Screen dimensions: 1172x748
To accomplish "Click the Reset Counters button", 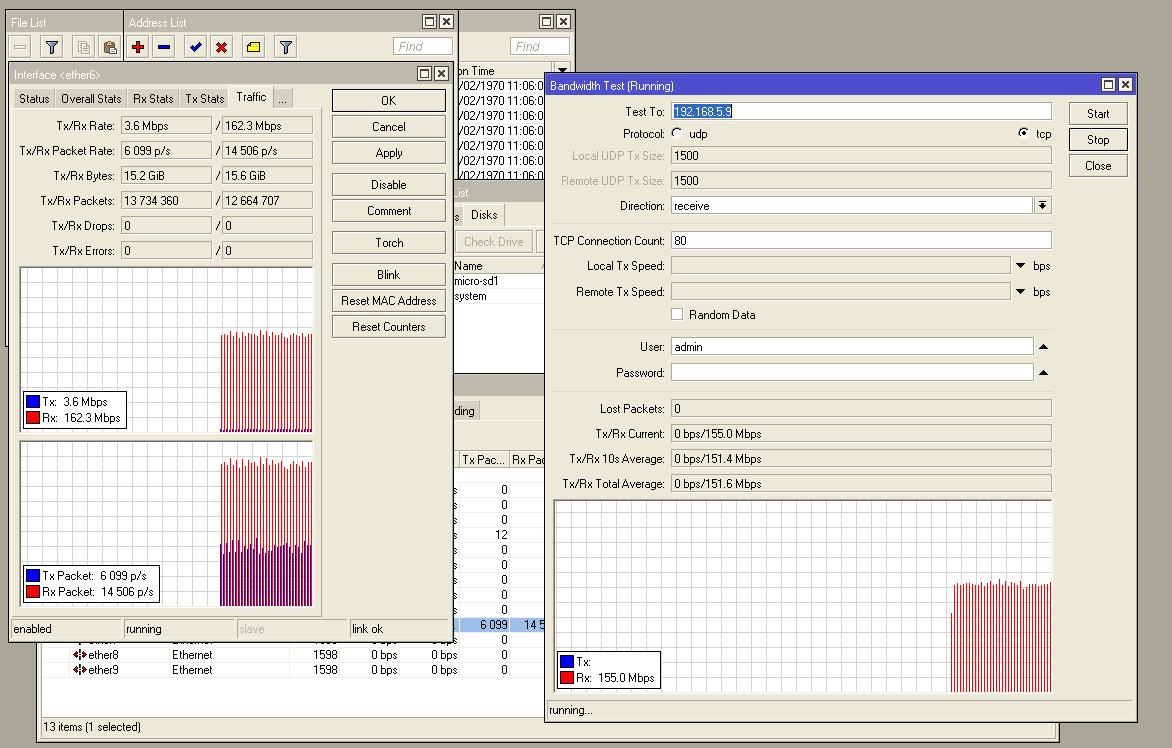I will click(x=389, y=327).
